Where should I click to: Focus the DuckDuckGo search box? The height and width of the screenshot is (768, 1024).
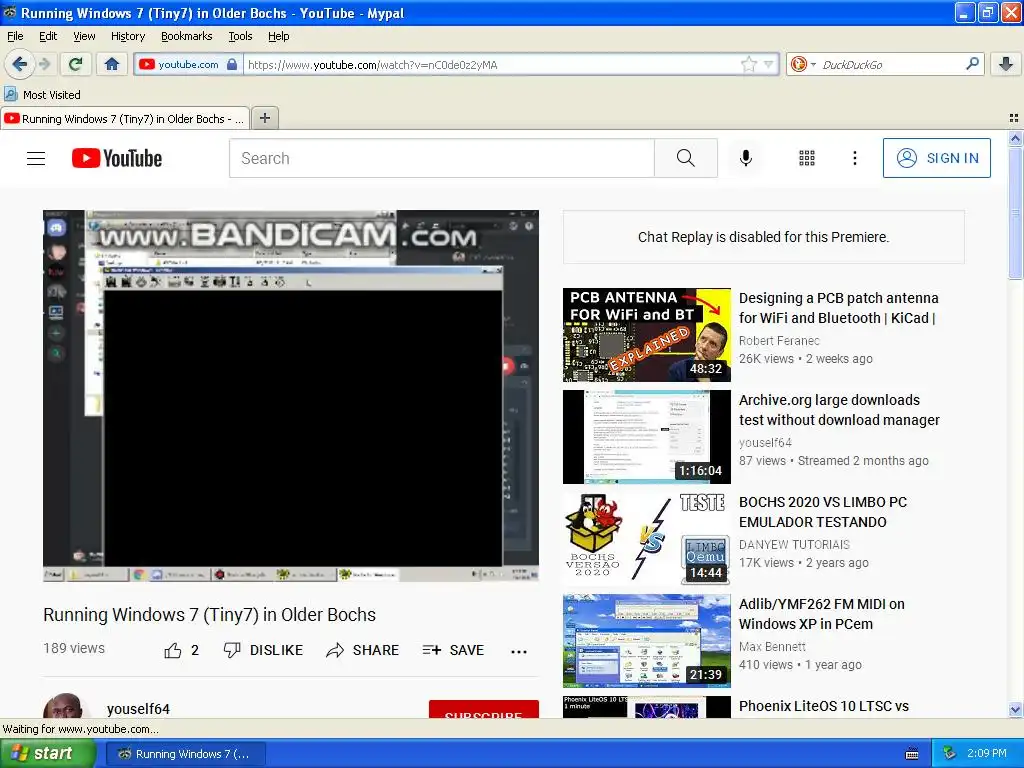pos(890,64)
